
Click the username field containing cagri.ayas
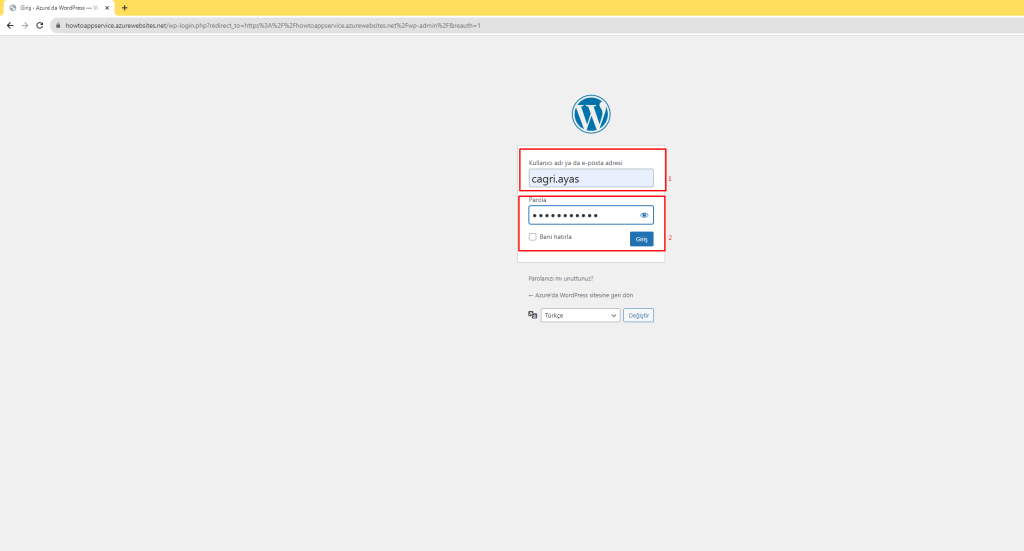[590, 179]
